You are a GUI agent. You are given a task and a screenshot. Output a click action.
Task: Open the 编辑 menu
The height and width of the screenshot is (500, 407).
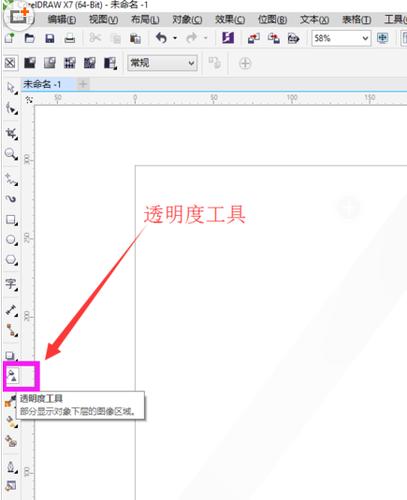[62, 20]
